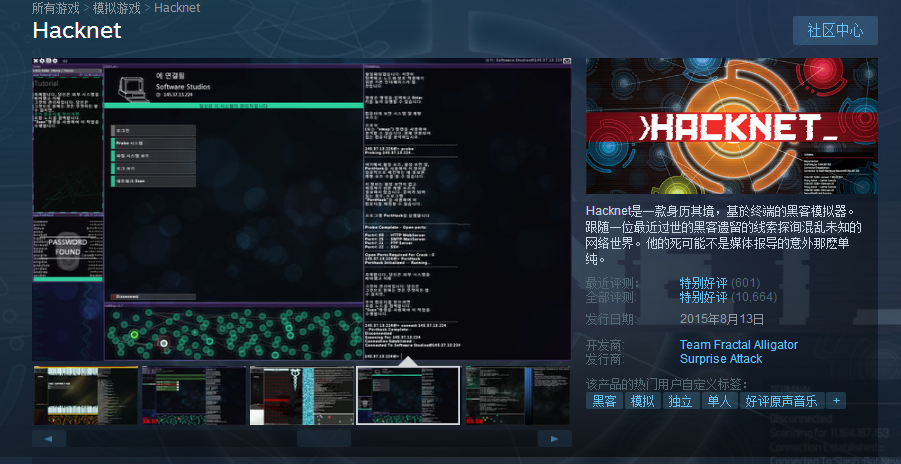Open recent reviews 特别好评 (601) link
Viewport: 901px width, 464px height.
[720, 283]
